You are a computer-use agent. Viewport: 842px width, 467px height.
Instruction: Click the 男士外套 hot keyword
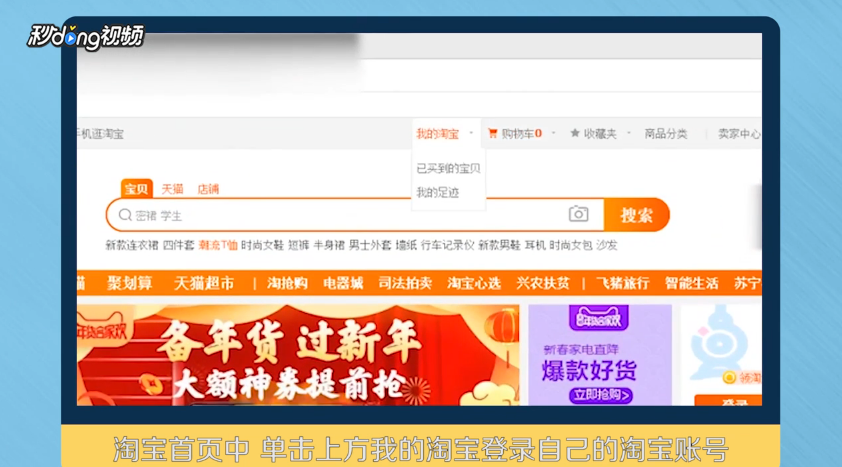click(x=370, y=245)
